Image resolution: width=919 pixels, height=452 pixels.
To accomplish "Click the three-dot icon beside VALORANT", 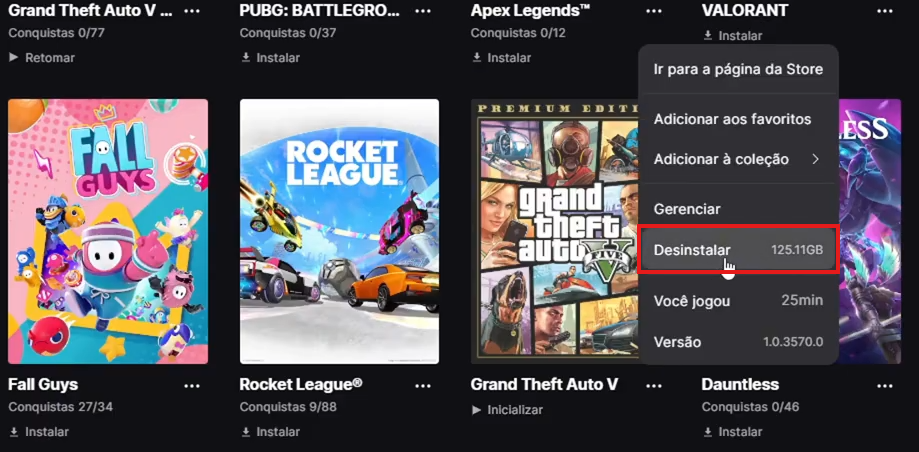I will (x=884, y=11).
